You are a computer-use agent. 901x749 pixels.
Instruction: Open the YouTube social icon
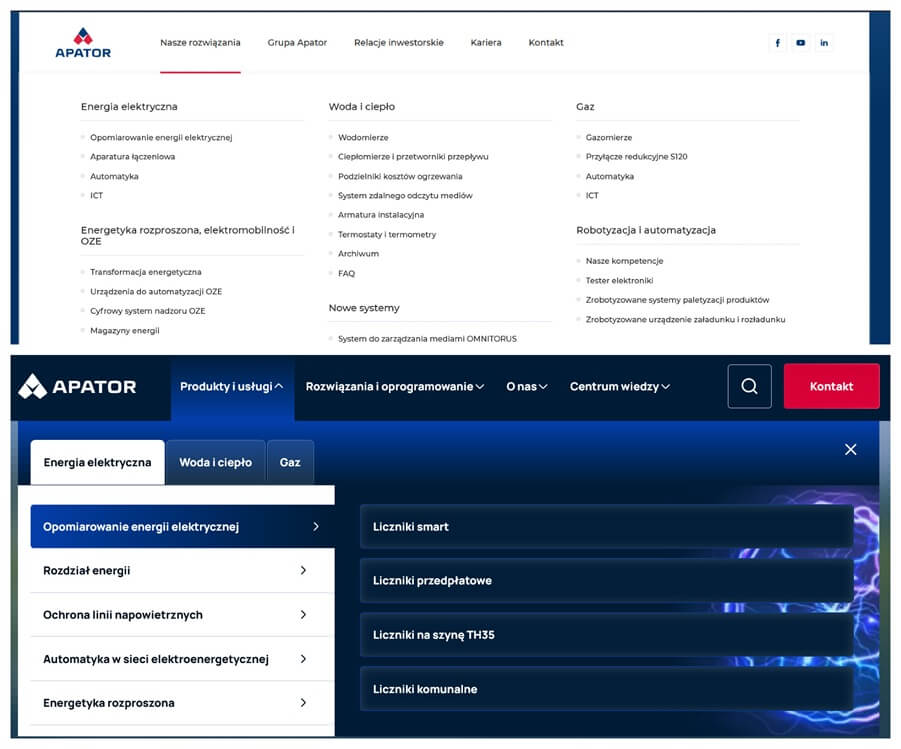click(800, 43)
